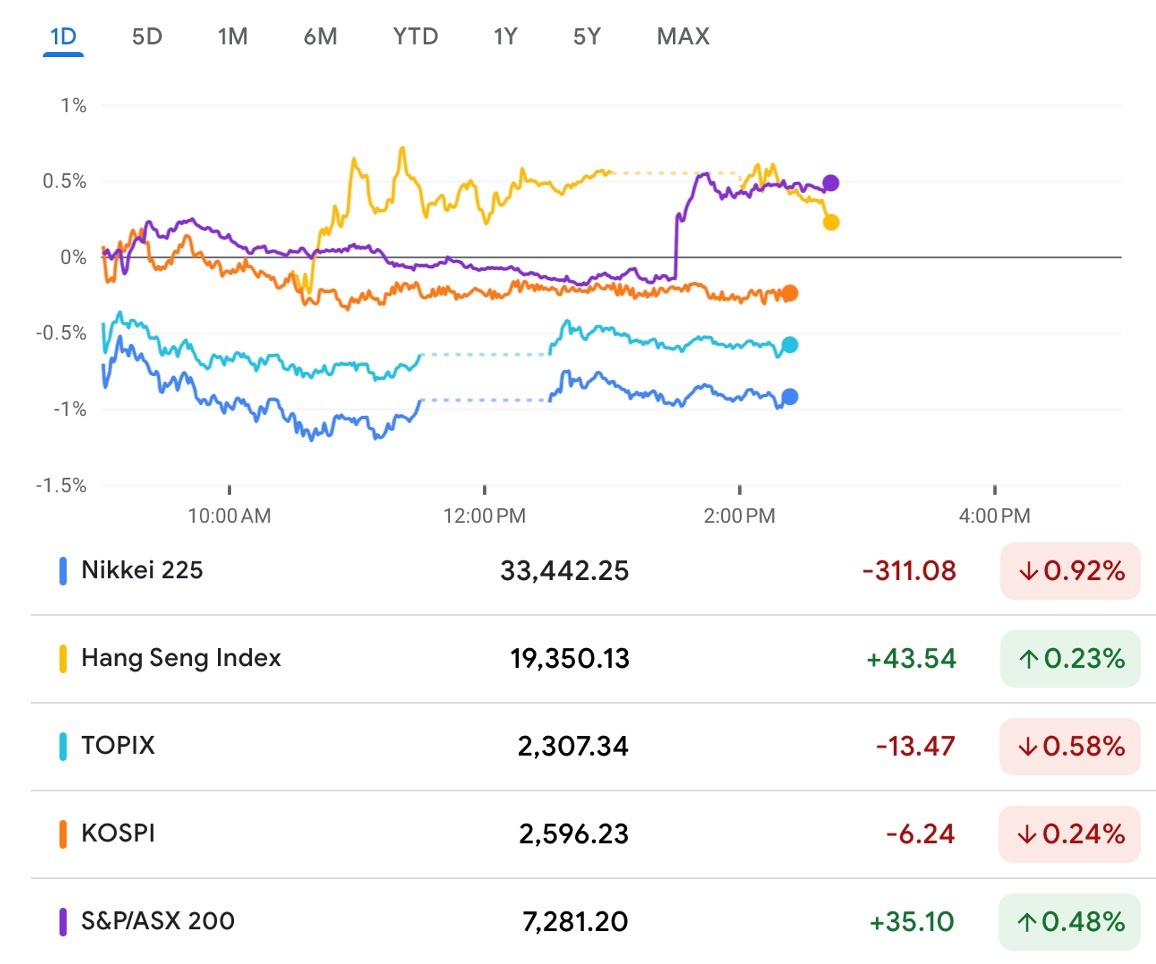The width and height of the screenshot is (1156, 964).
Task: Open the Nikkei 225 index row
Action: (x=593, y=570)
